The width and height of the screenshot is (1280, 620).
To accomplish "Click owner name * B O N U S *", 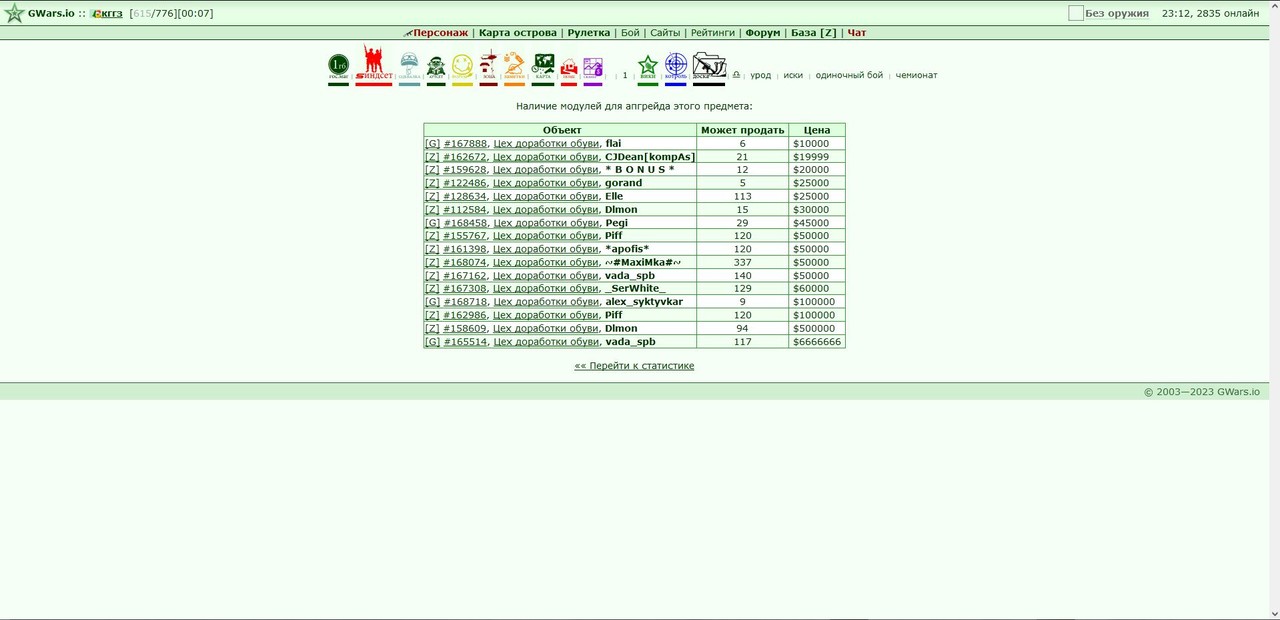I will point(640,170).
